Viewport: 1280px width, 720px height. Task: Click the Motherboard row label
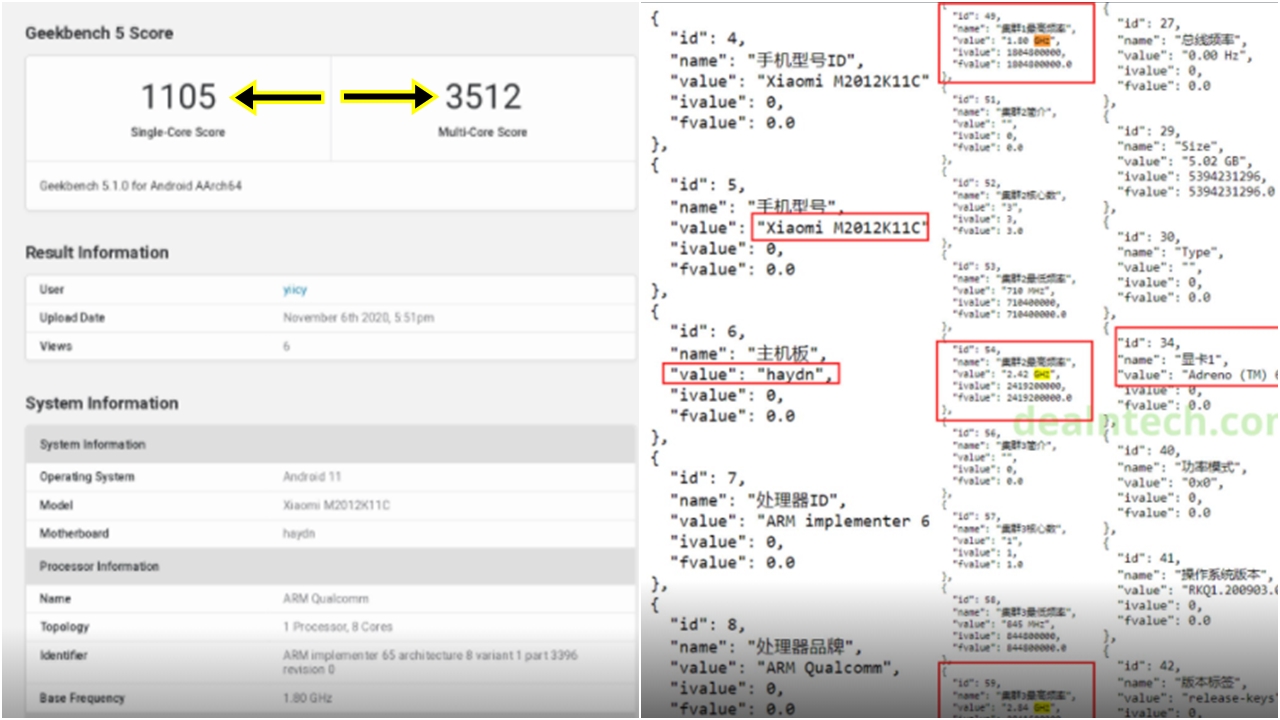coord(74,533)
